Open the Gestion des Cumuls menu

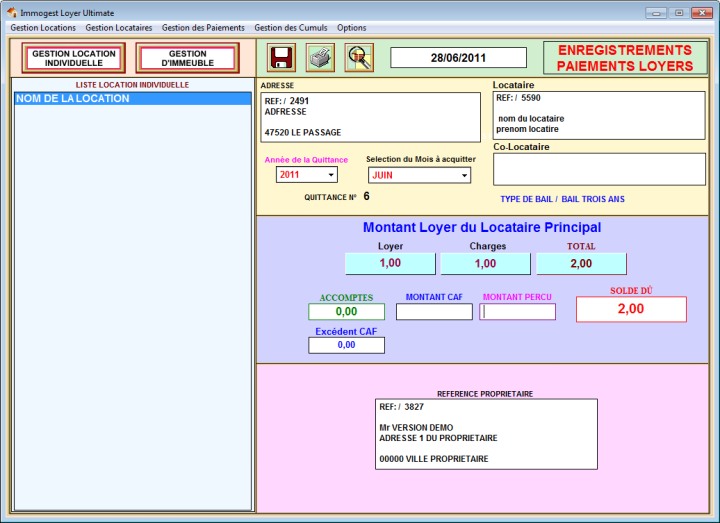[x=290, y=28]
